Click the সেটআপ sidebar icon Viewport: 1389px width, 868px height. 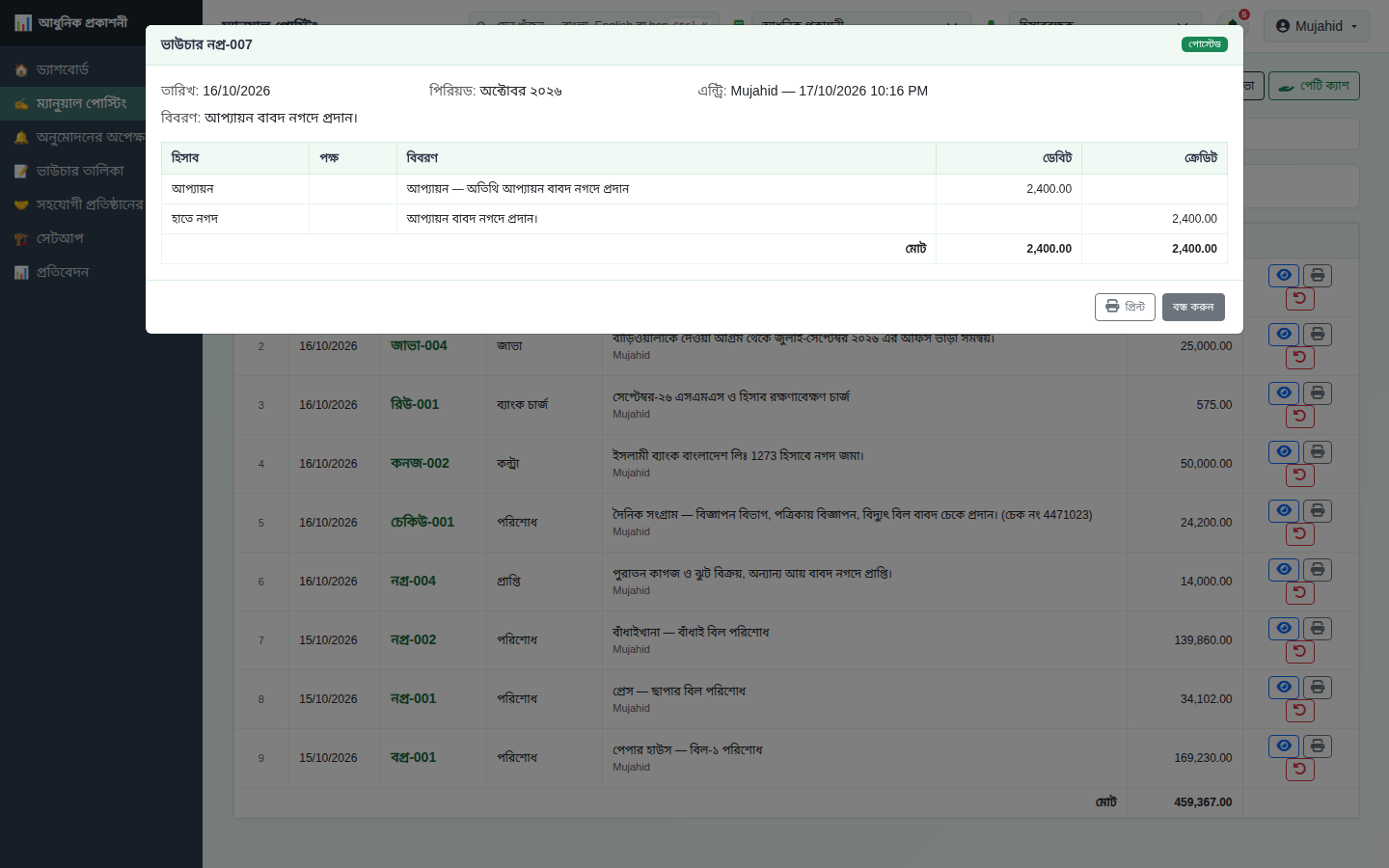[21, 239]
